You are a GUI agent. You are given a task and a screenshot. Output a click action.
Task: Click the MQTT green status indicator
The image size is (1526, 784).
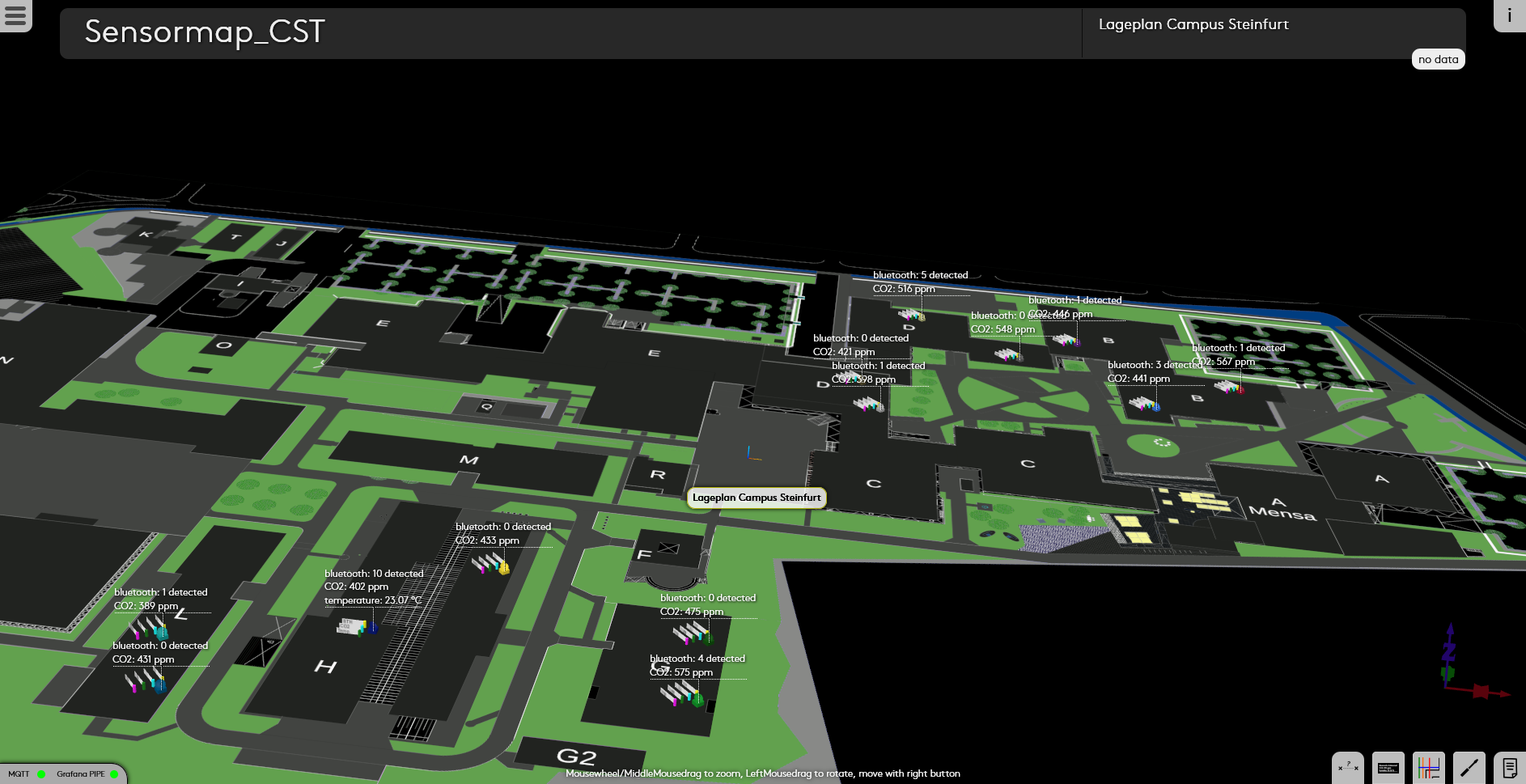pos(41,774)
